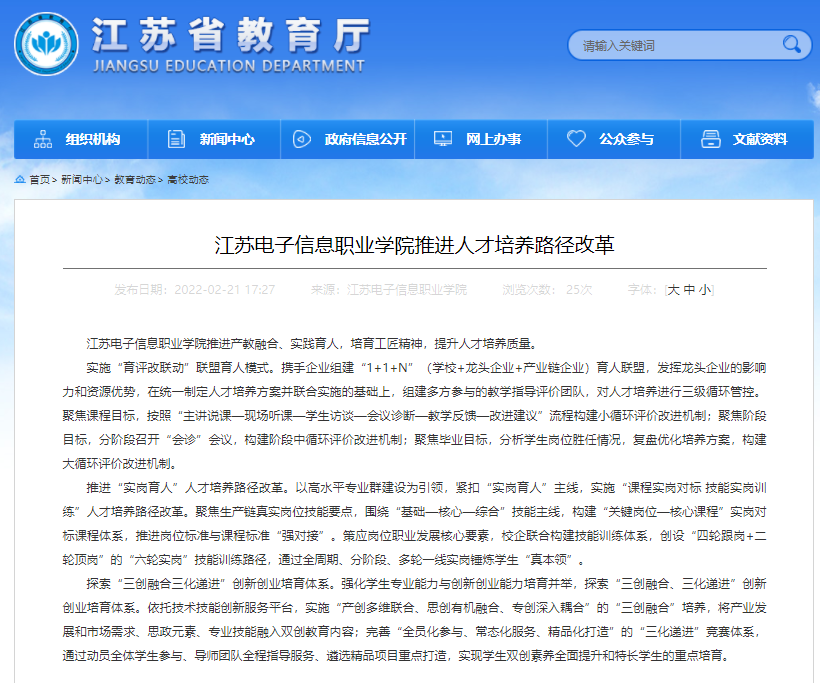This screenshot has width=820, height=683.
Task: Click the breadcrumb home icon
Action: click(x=20, y=179)
